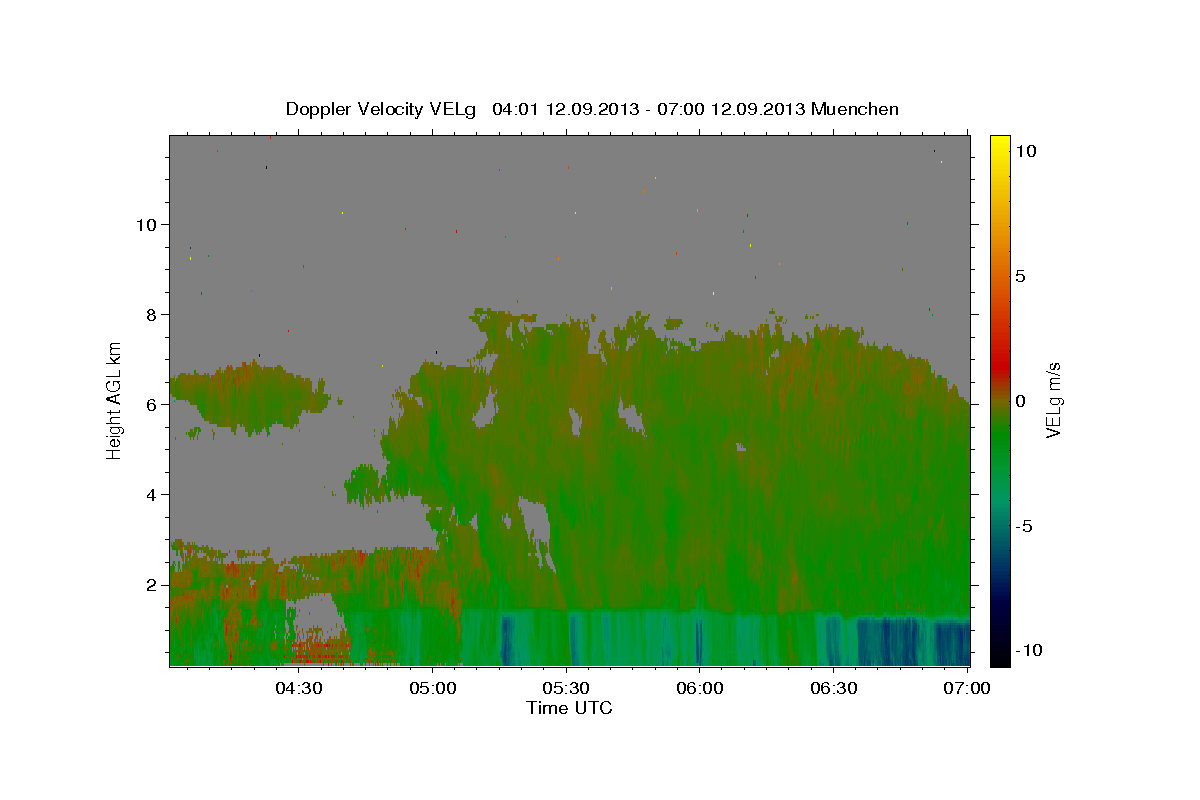Viewport: 1200px width, 800px height.
Task: Click the 06:30 time tick label
Action: click(834, 688)
